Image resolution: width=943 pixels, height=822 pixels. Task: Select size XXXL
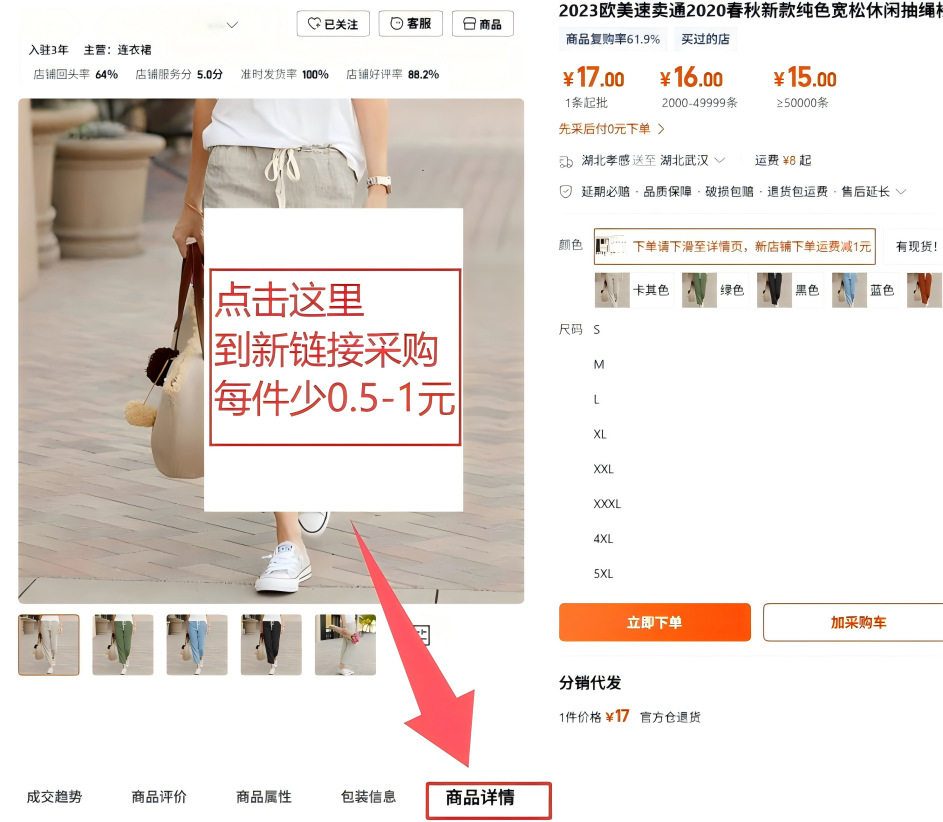(607, 504)
